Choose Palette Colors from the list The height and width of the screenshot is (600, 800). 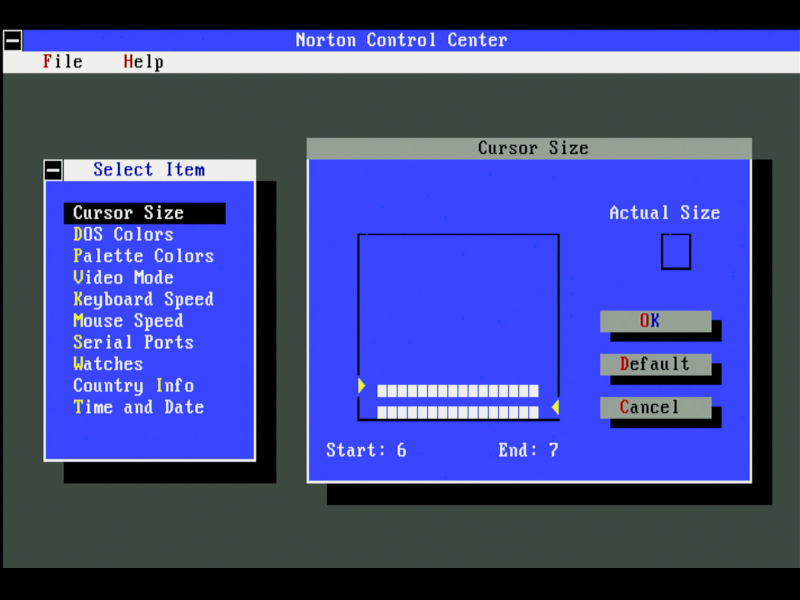tap(144, 256)
